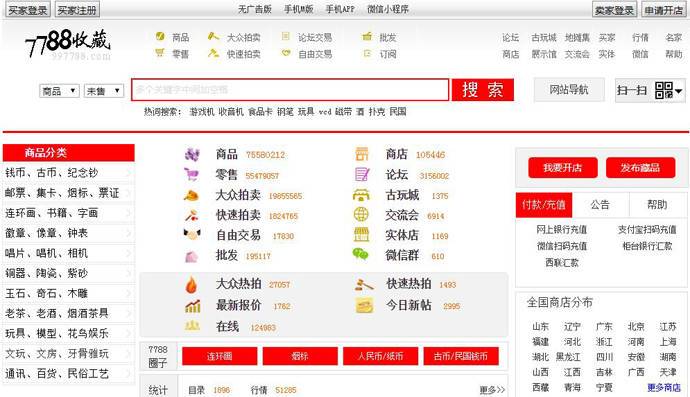
Task: Click the red 发布藏品 button
Action: pyautogui.click(x=640, y=168)
